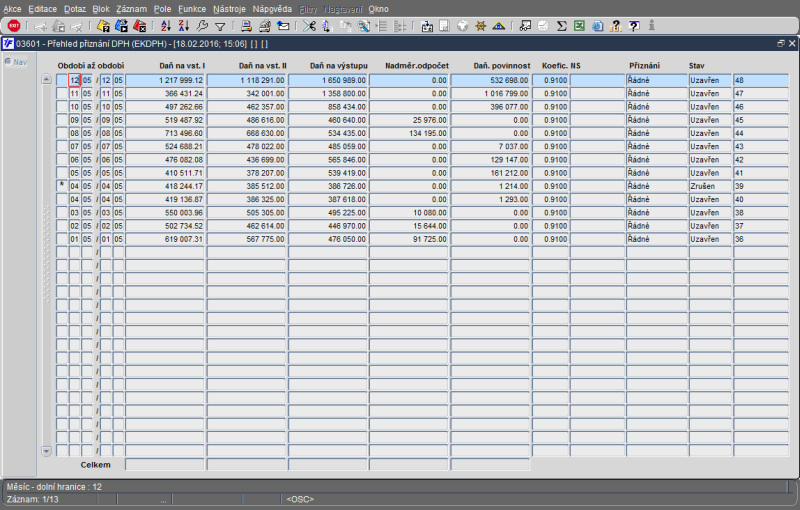Click the triangle house icon in toolbar
Image resolution: width=800 pixels, height=510 pixels.
498,26
